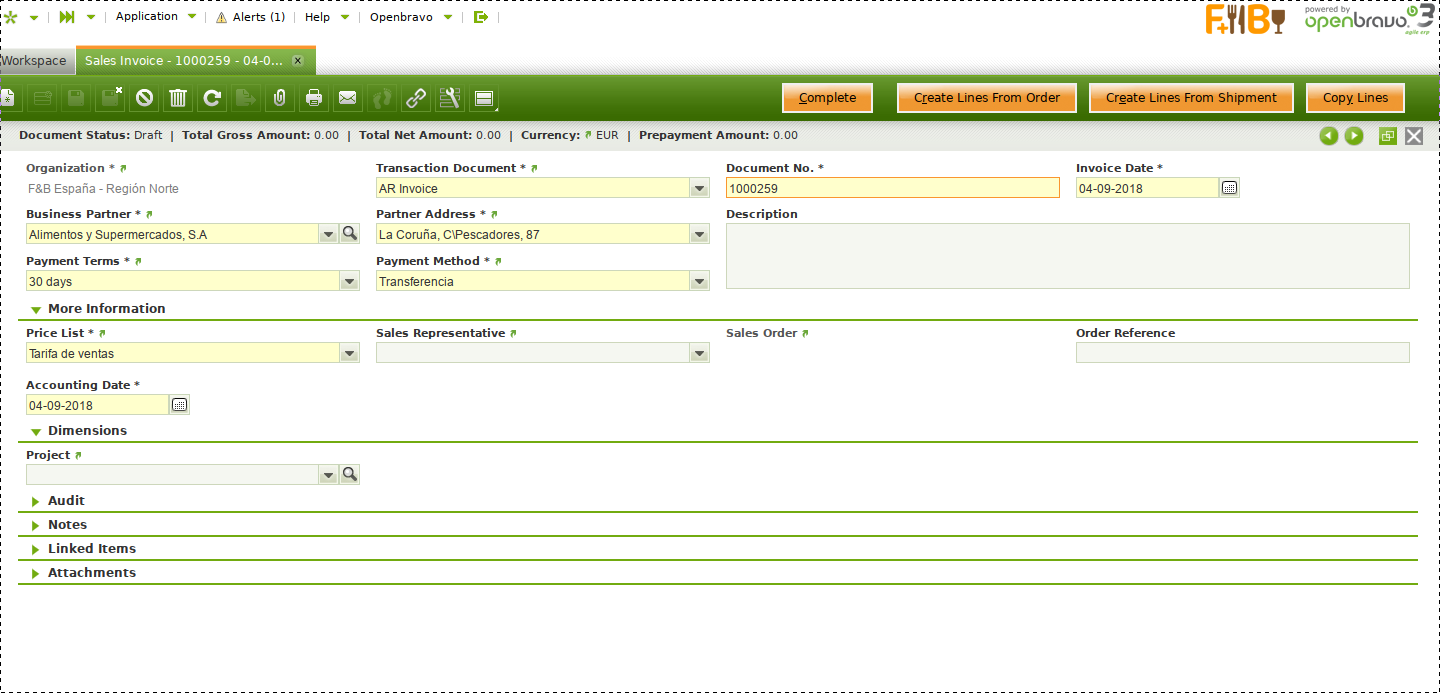Collapse the More Information section
This screenshot has width=1440, height=693.
[36, 310]
